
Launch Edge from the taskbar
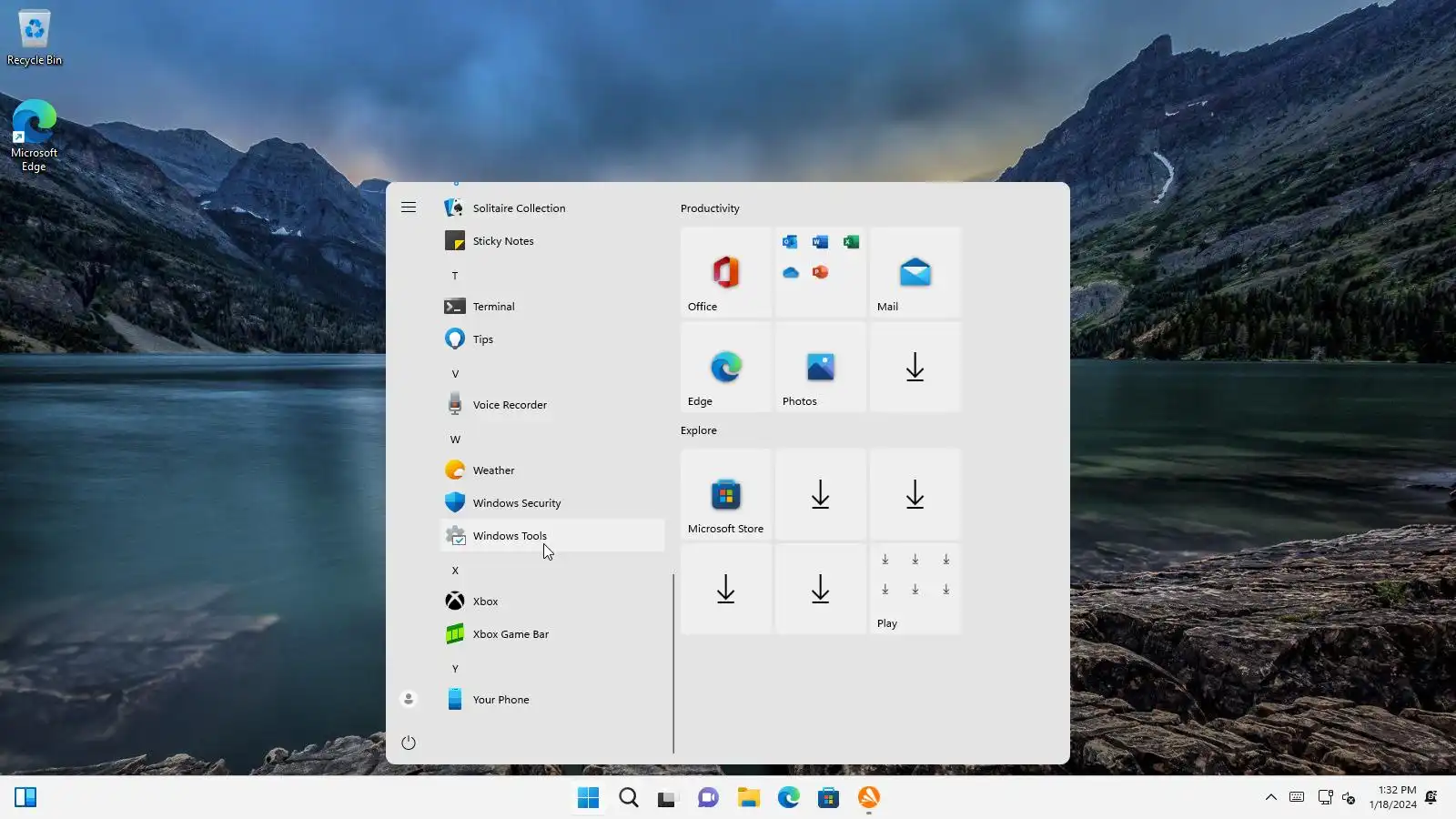(x=789, y=797)
